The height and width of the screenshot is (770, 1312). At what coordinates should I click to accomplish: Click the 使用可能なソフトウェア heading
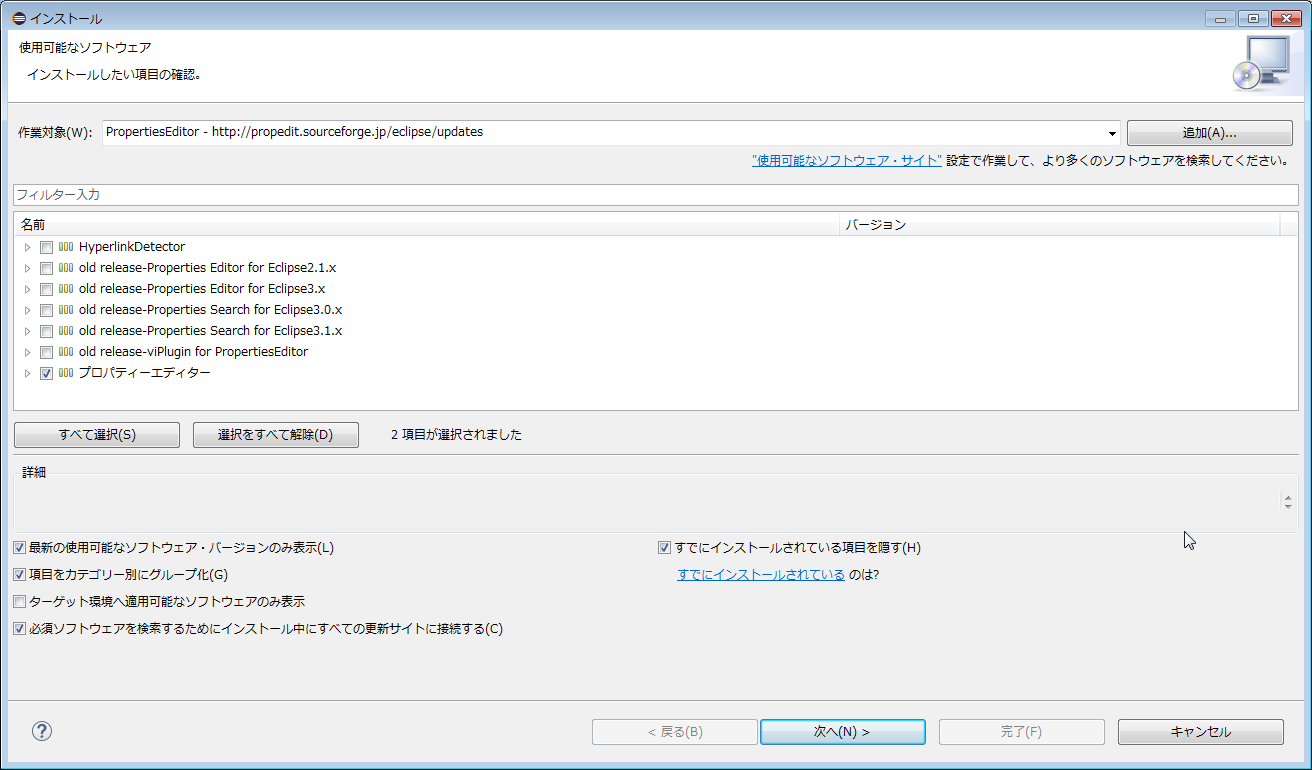click(85, 48)
